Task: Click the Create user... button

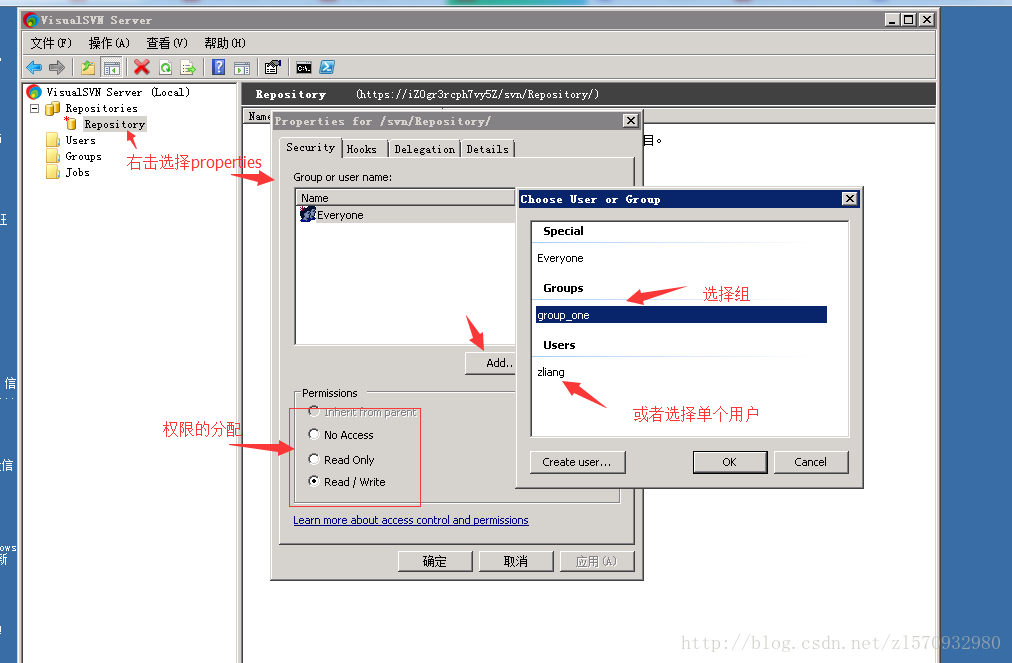Action: tap(578, 462)
